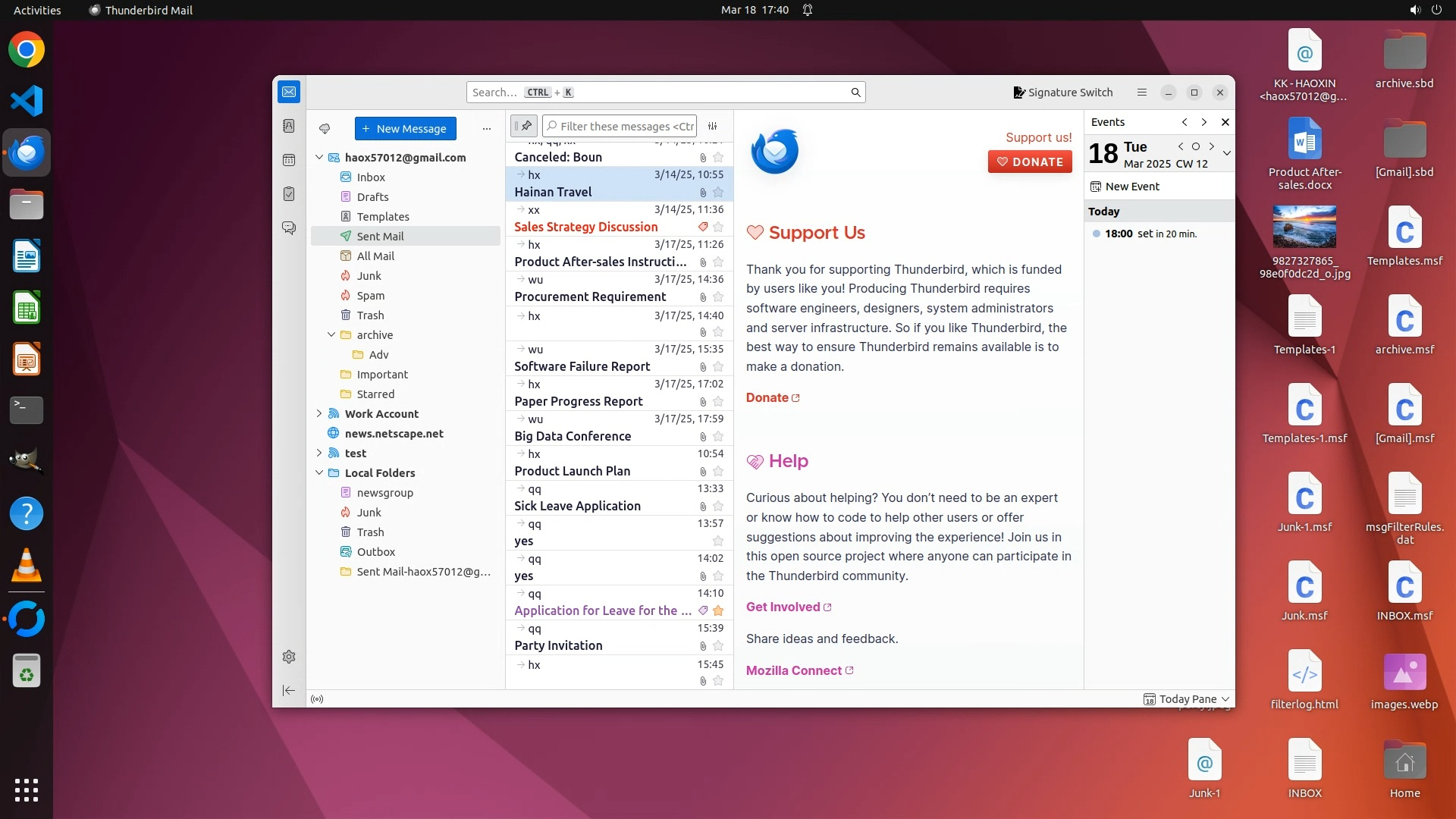Open the Tasks space icon
Screen dimensions: 1456x819
[289, 194]
